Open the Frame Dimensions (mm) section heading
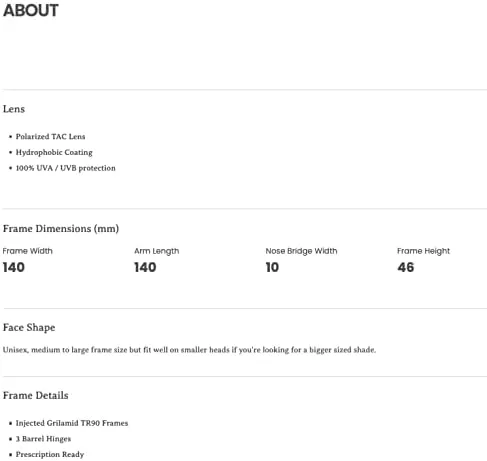 pos(61,229)
